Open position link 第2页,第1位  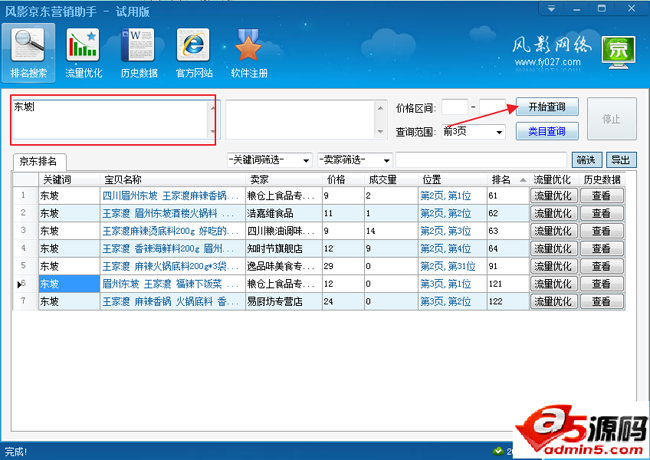(446, 196)
